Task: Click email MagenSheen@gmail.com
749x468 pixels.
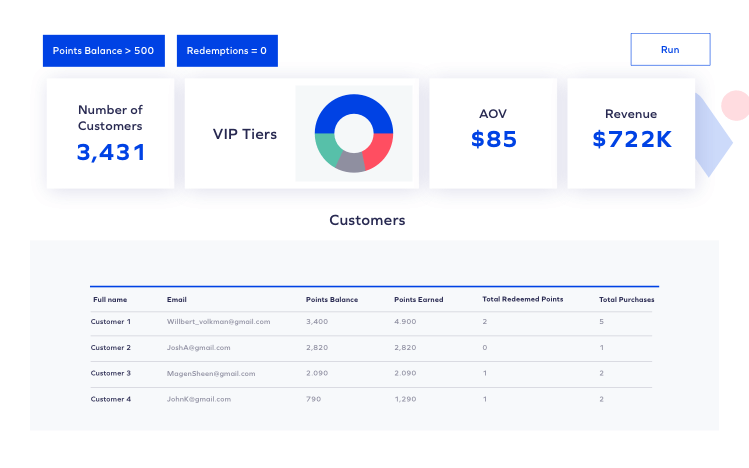Action: click(211, 374)
